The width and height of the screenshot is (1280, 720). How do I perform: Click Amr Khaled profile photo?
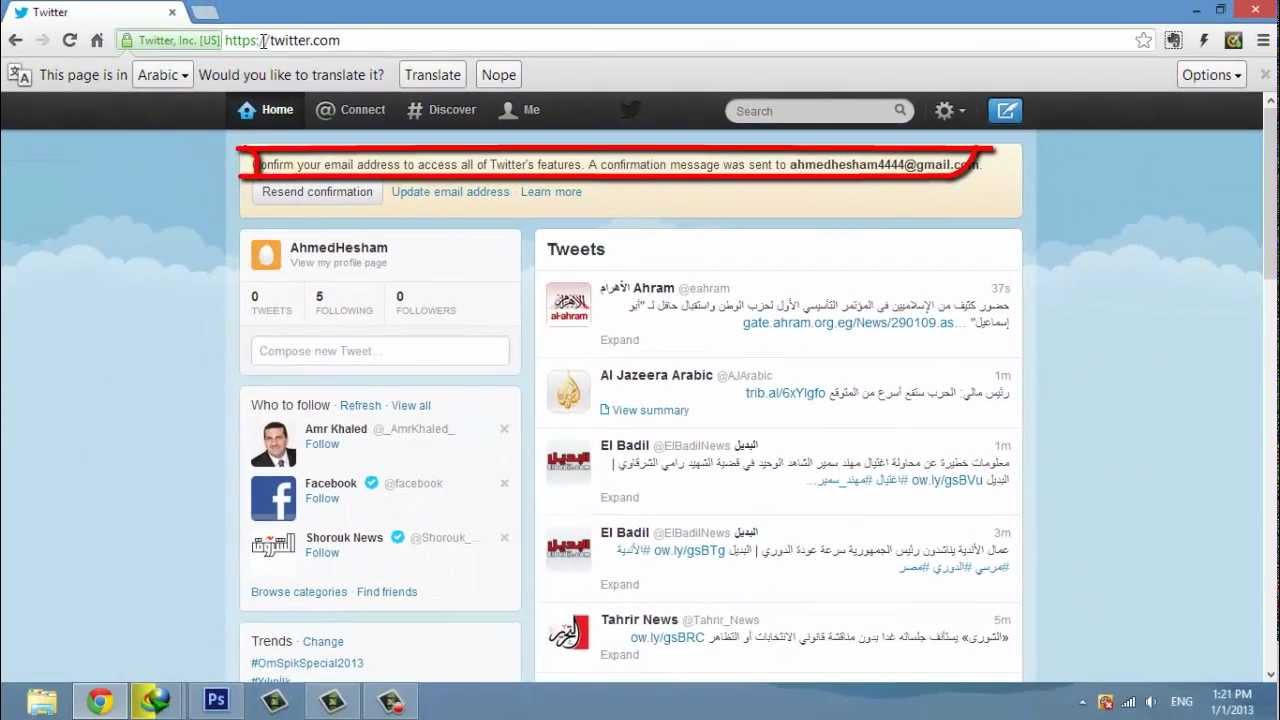point(273,444)
